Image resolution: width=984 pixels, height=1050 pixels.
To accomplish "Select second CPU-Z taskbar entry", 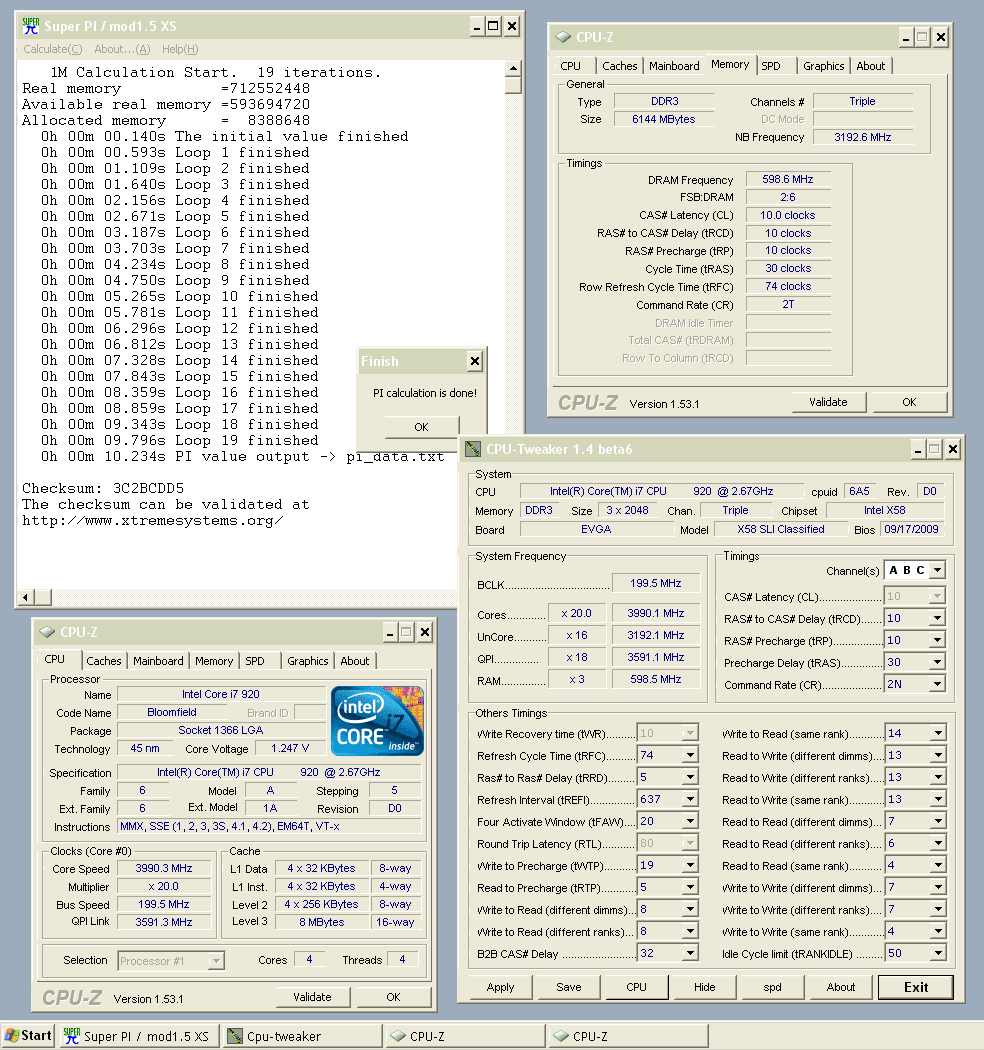I will (628, 1036).
